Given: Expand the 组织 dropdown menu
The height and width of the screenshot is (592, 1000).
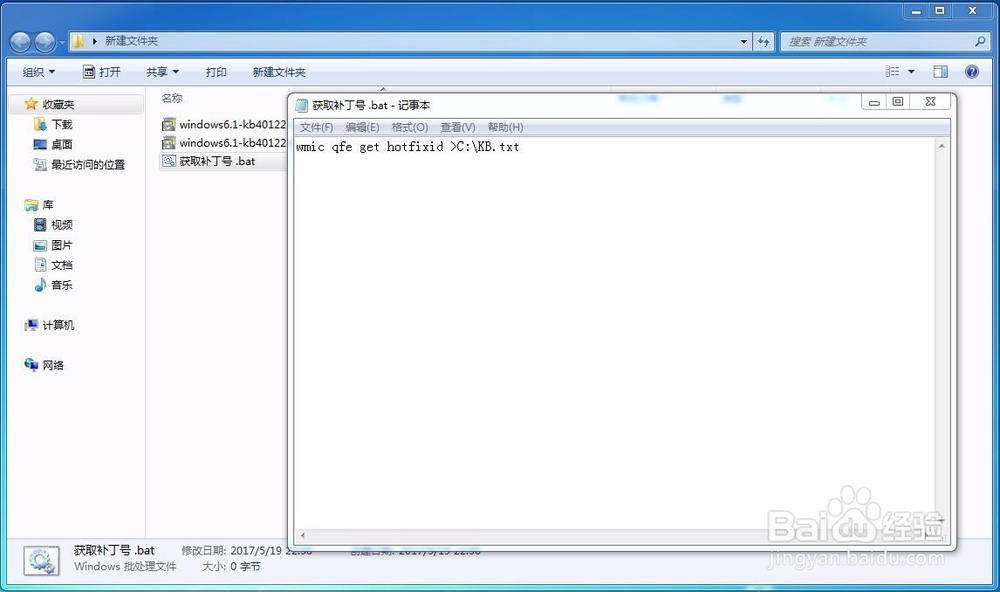Looking at the screenshot, I should pos(38,71).
